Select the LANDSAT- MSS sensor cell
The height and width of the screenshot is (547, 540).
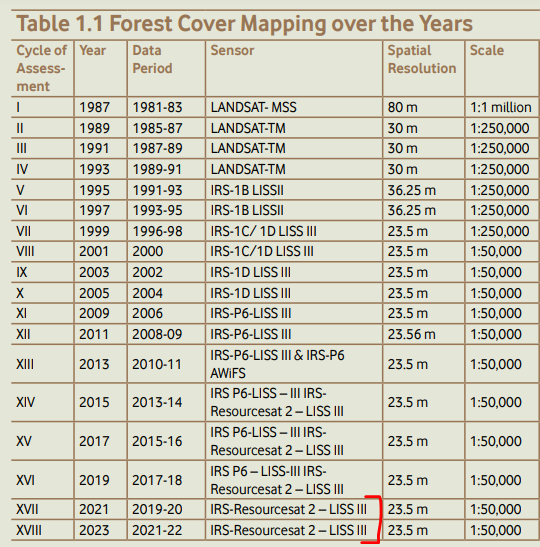coord(254,107)
